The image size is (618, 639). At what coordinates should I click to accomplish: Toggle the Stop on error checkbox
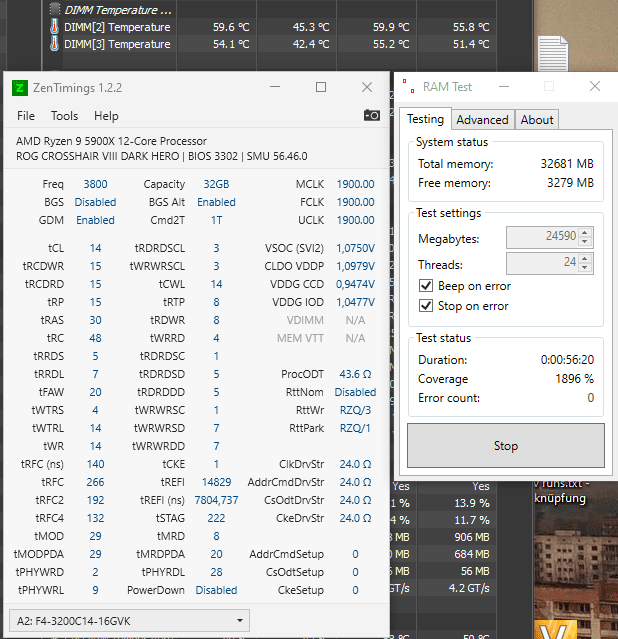426,306
